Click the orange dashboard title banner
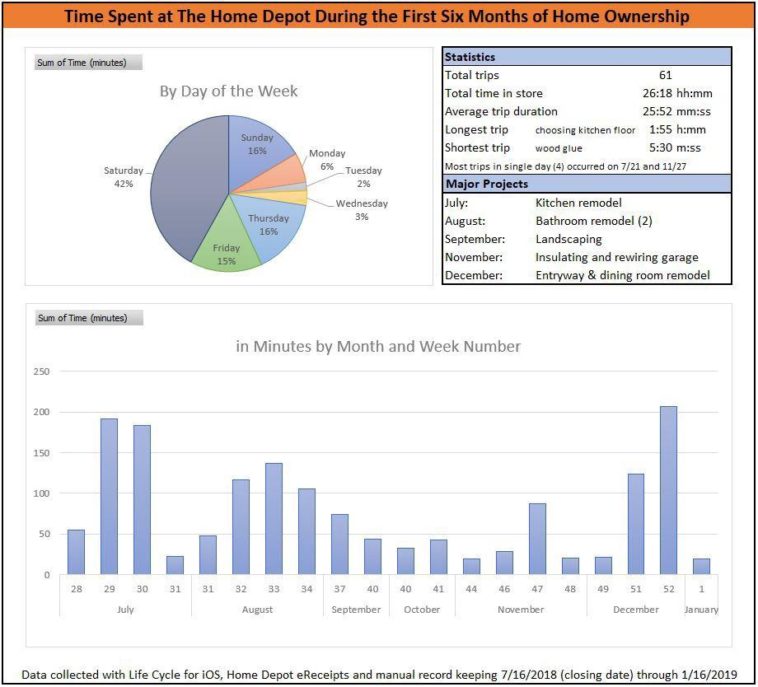Image resolution: width=758 pixels, height=687 pixels. pos(378,17)
